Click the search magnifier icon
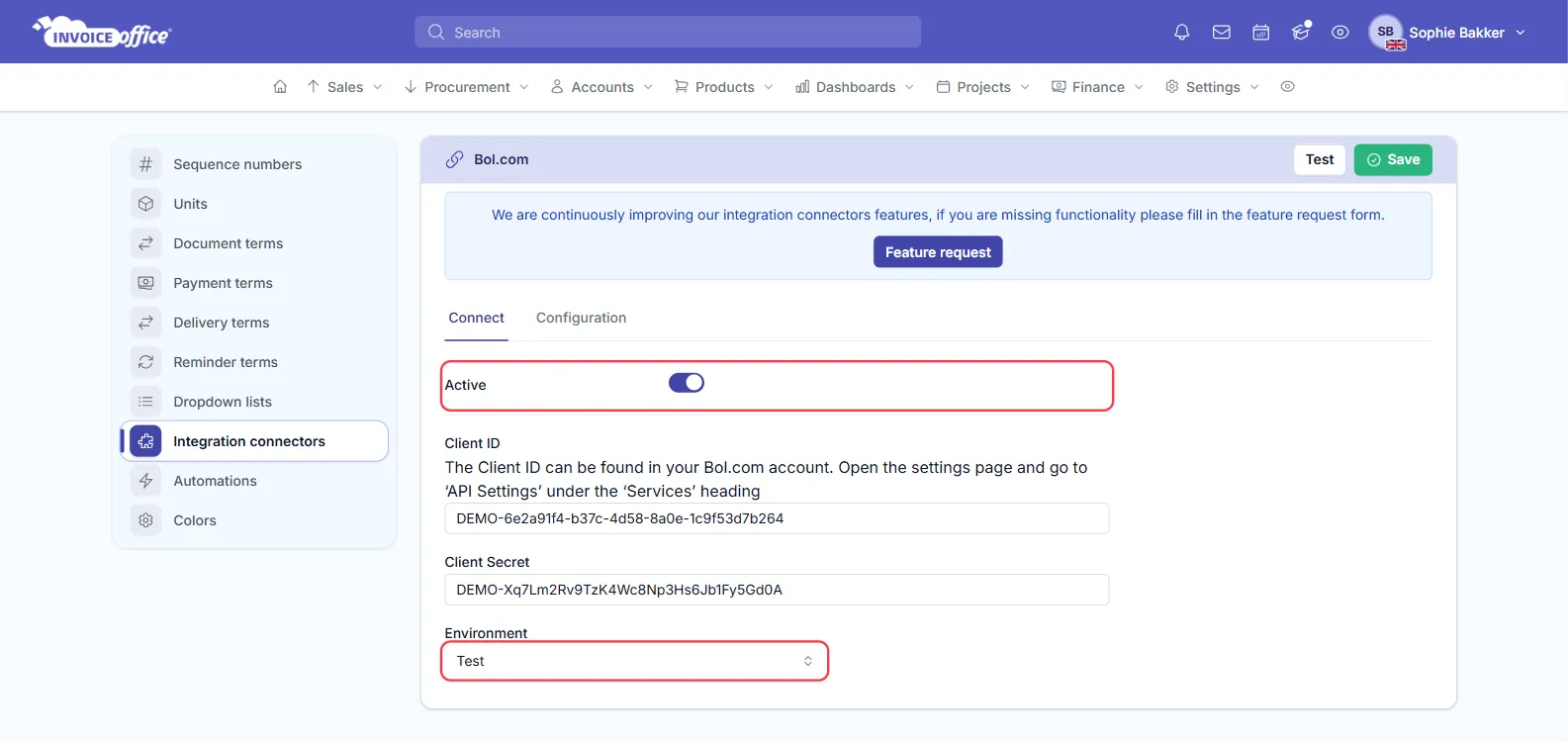Screen dimensions: 1568x742 (x=436, y=33)
